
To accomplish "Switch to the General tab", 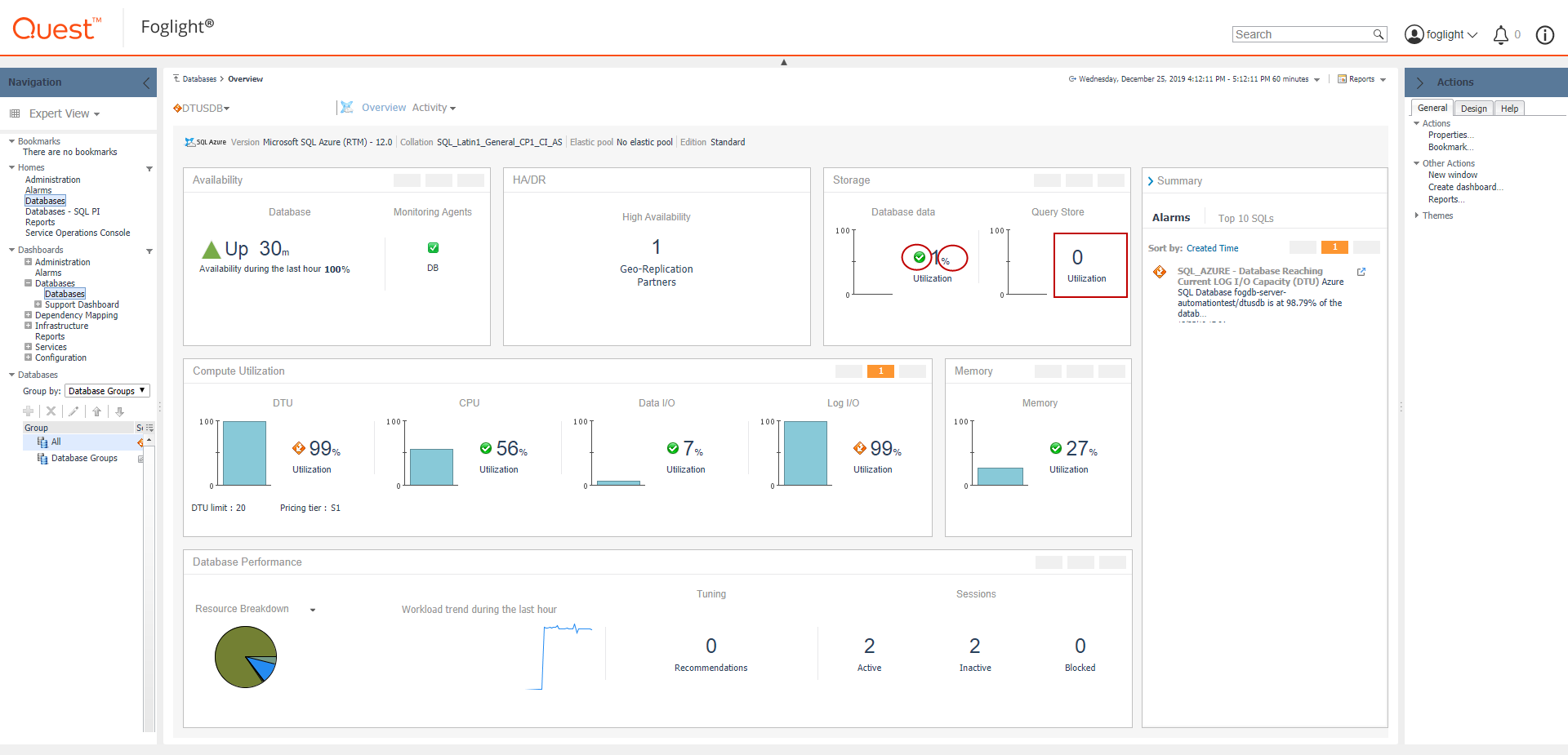I will click(1432, 108).
